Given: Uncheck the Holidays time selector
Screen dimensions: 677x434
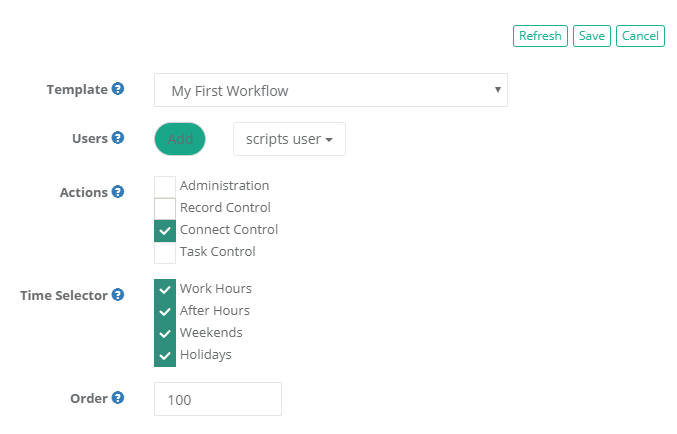Looking at the screenshot, I should point(165,355).
